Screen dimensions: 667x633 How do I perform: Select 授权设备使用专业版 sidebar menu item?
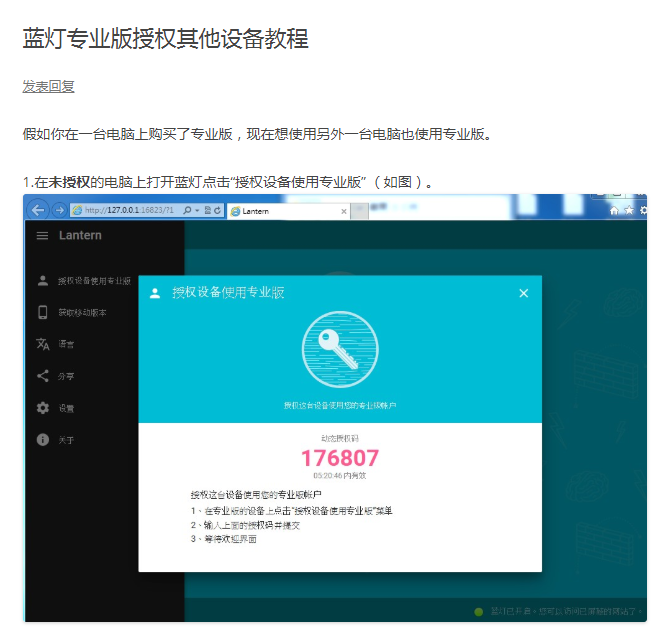pos(94,281)
